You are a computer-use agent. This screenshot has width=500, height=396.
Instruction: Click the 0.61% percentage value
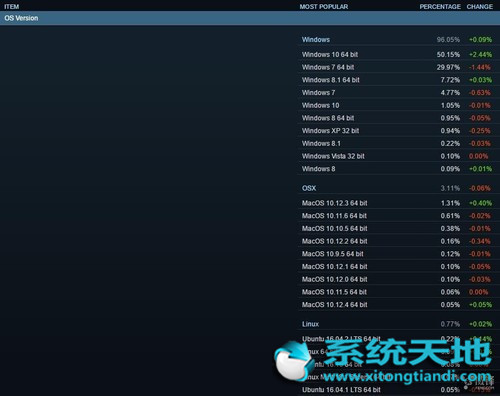pos(450,216)
